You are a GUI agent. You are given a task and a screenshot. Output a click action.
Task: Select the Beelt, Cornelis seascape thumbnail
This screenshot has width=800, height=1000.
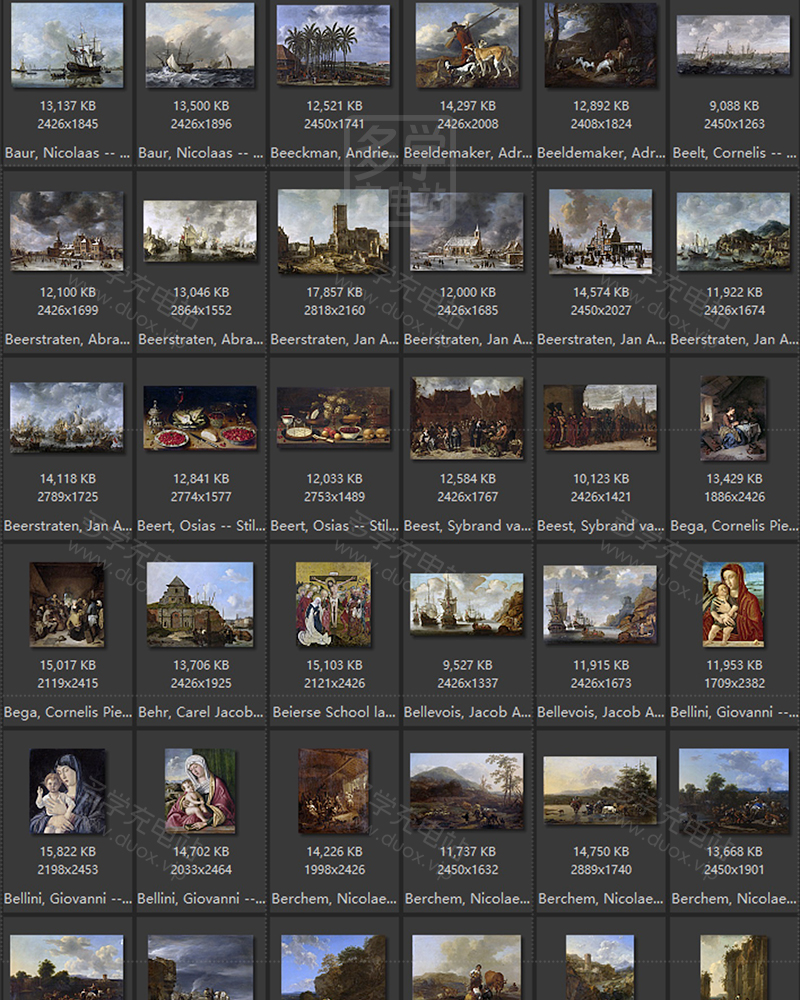click(x=733, y=46)
